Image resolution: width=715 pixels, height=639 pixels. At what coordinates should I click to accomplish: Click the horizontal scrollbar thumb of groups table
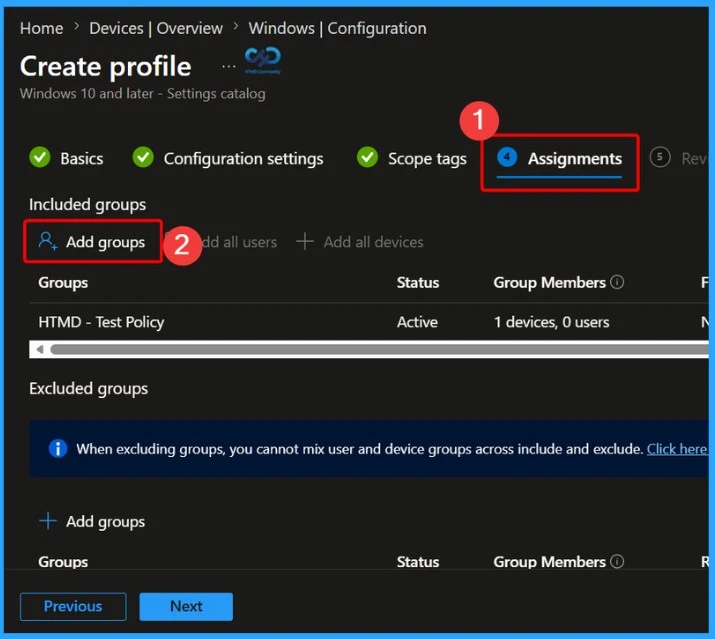pos(379,349)
